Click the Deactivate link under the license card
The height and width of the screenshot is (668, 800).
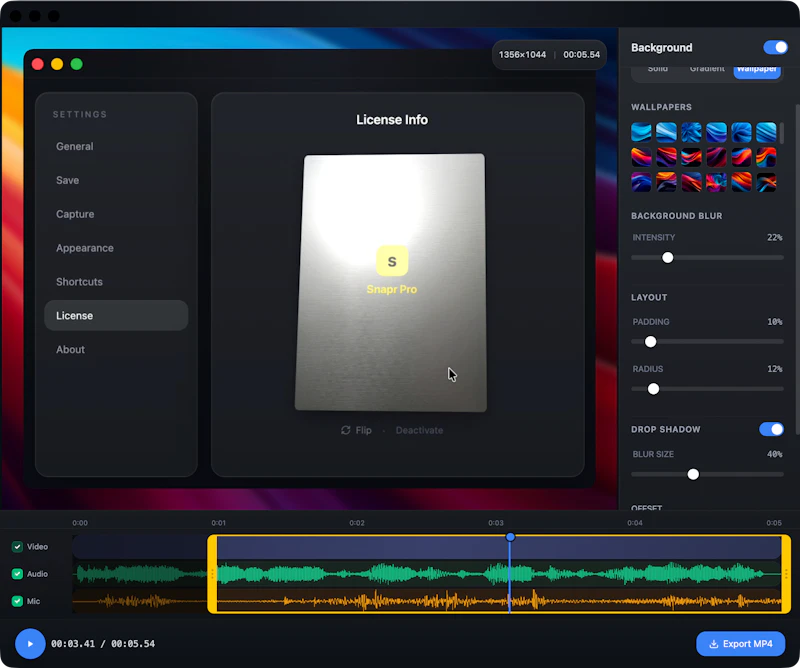[419, 430]
